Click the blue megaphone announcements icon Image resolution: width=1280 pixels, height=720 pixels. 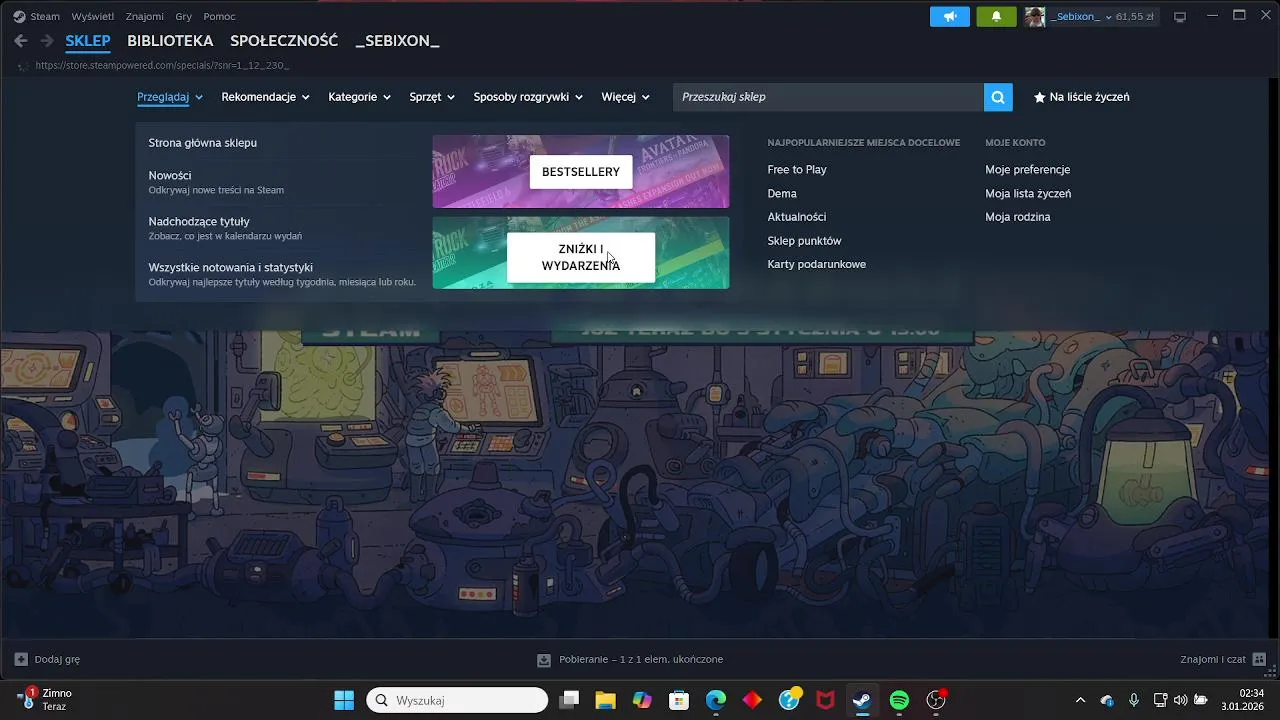[950, 16]
